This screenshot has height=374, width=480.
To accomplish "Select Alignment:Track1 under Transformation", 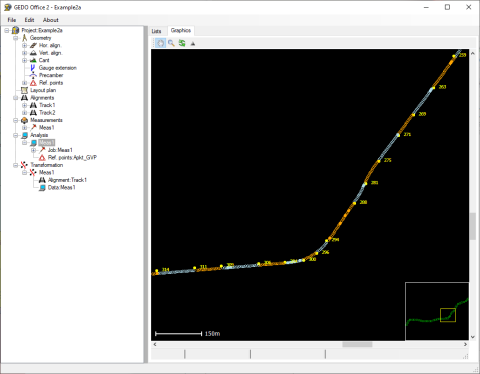I will [67, 180].
